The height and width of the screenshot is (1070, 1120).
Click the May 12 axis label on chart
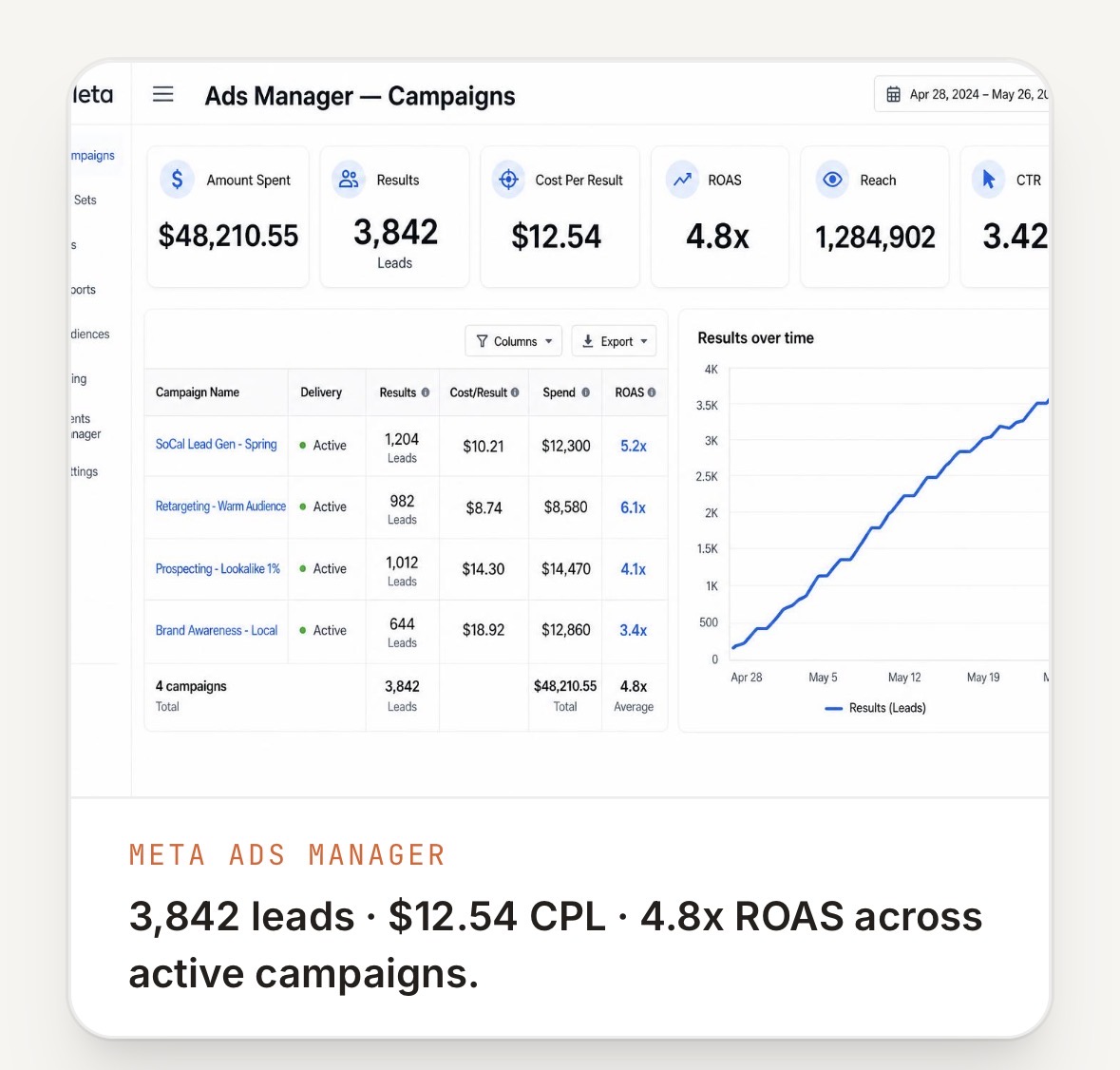(x=904, y=678)
